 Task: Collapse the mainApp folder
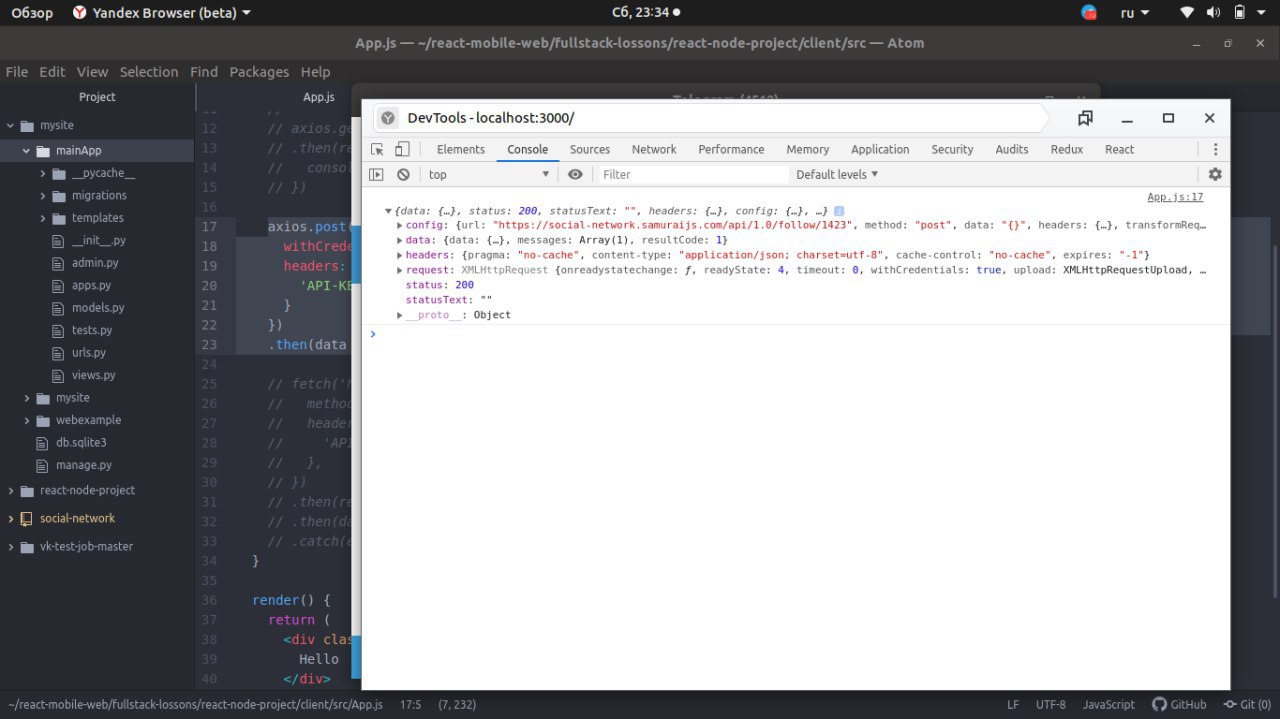coord(27,151)
